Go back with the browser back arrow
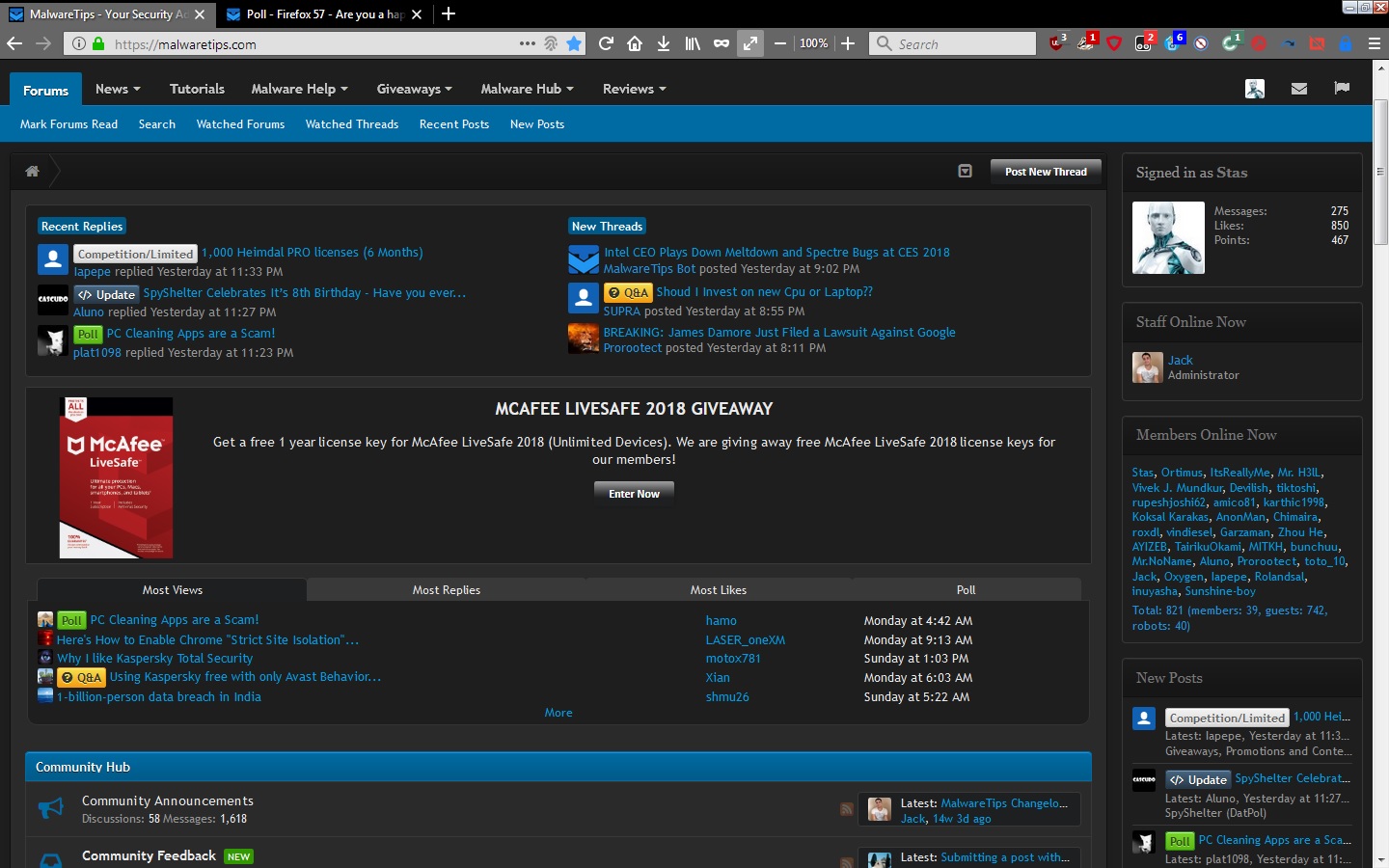 point(14,43)
